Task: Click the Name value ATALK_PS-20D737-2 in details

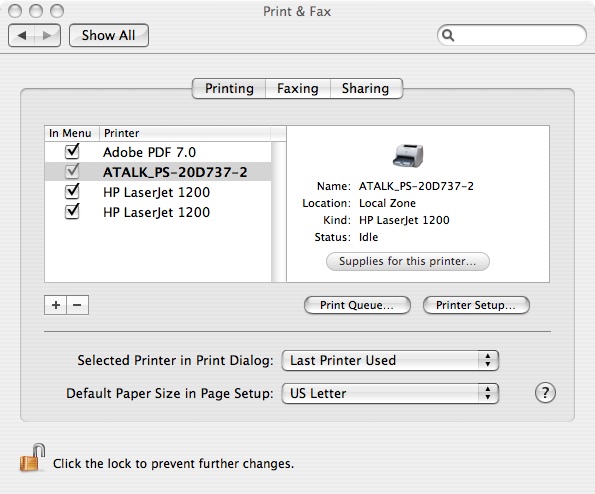Action: 416,186
